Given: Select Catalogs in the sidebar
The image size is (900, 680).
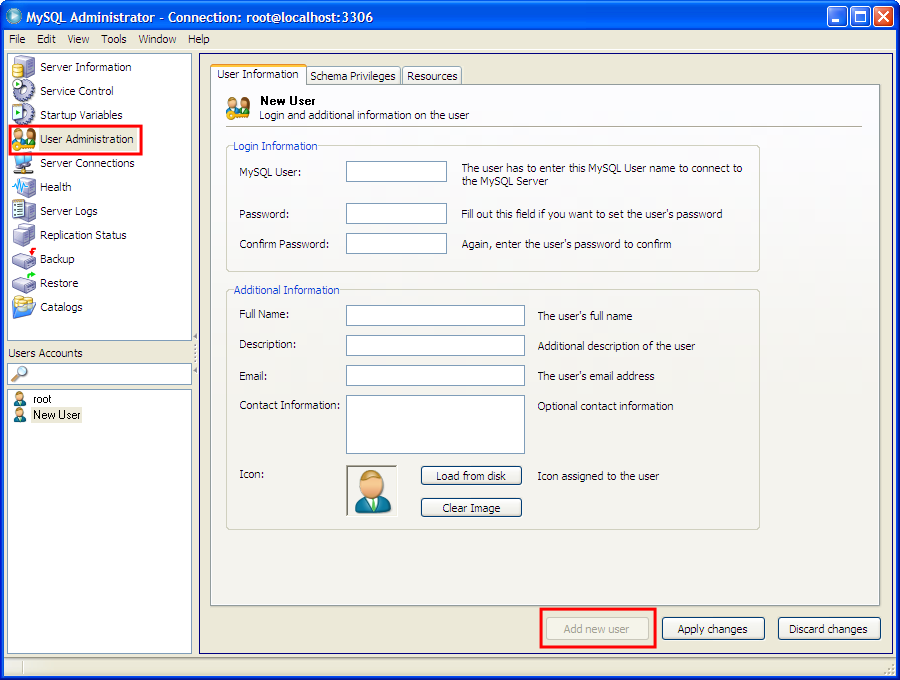Looking at the screenshot, I should click(61, 307).
